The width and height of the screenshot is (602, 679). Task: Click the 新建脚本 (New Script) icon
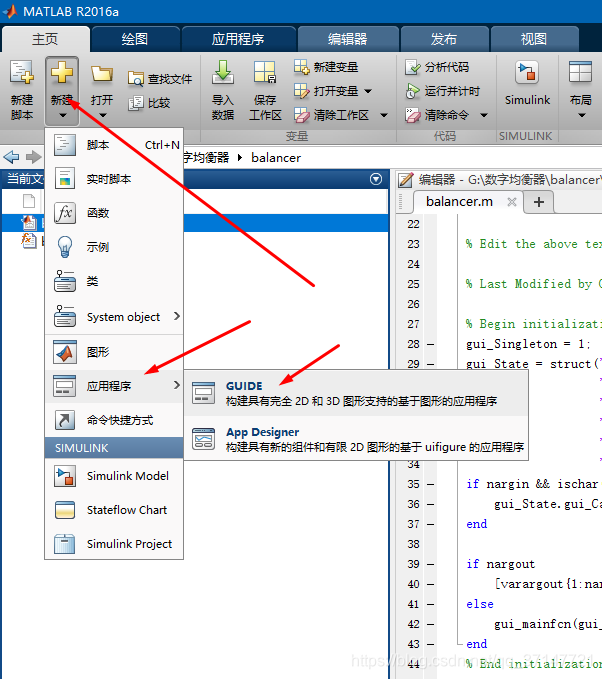point(22,73)
